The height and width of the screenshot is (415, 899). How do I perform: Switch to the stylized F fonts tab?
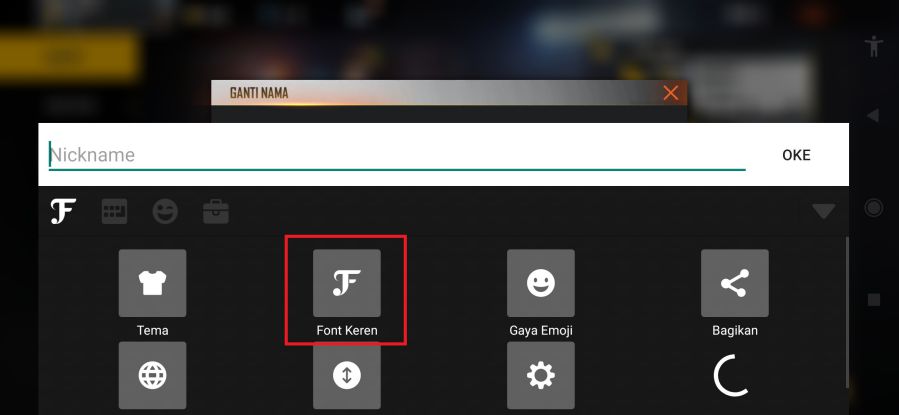(62, 212)
